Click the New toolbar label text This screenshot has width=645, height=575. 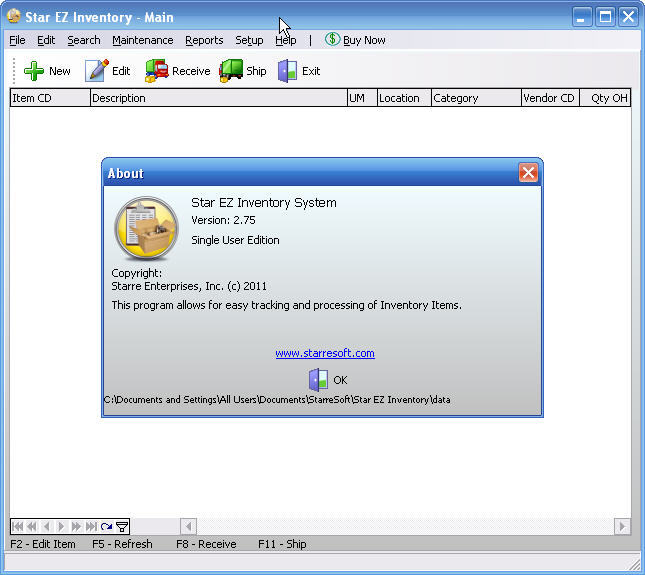pos(60,71)
